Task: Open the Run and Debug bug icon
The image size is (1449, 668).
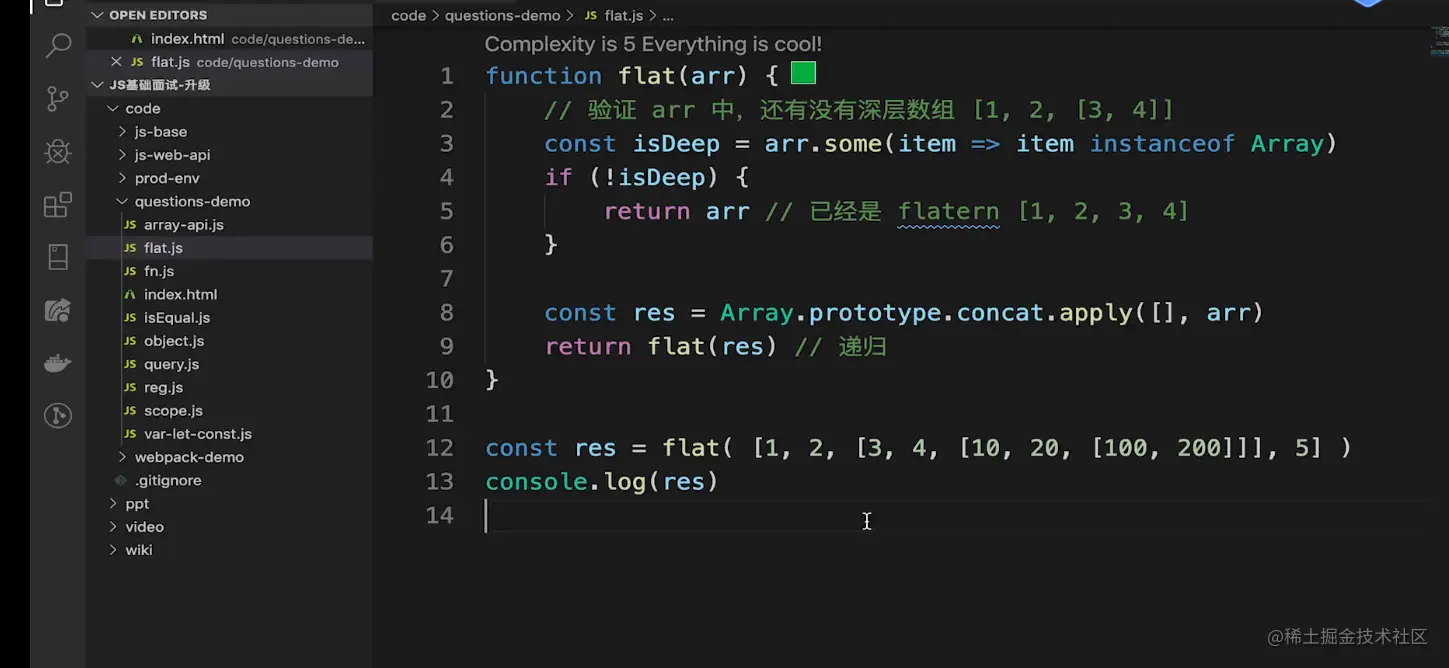Action: (58, 151)
